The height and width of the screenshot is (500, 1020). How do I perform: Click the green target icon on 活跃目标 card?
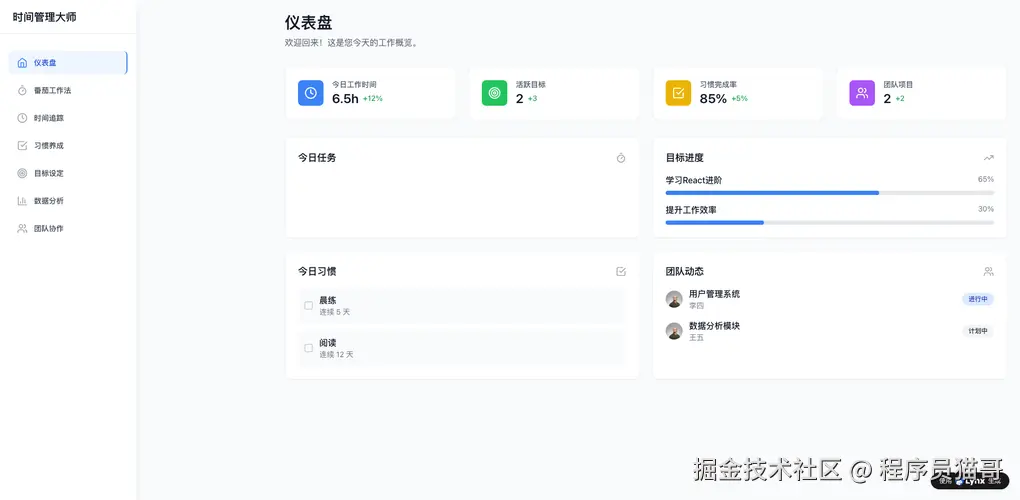(x=494, y=93)
